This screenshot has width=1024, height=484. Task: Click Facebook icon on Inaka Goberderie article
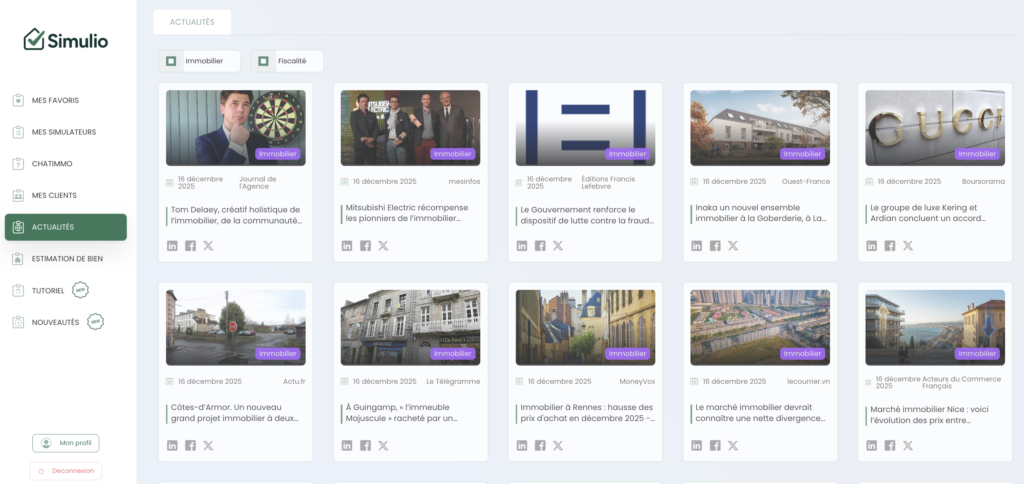715,246
